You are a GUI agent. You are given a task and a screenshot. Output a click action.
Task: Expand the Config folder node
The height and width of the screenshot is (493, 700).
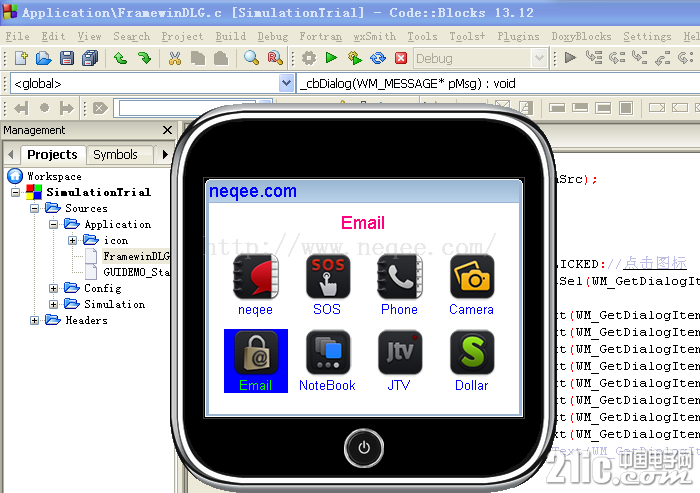(54, 288)
